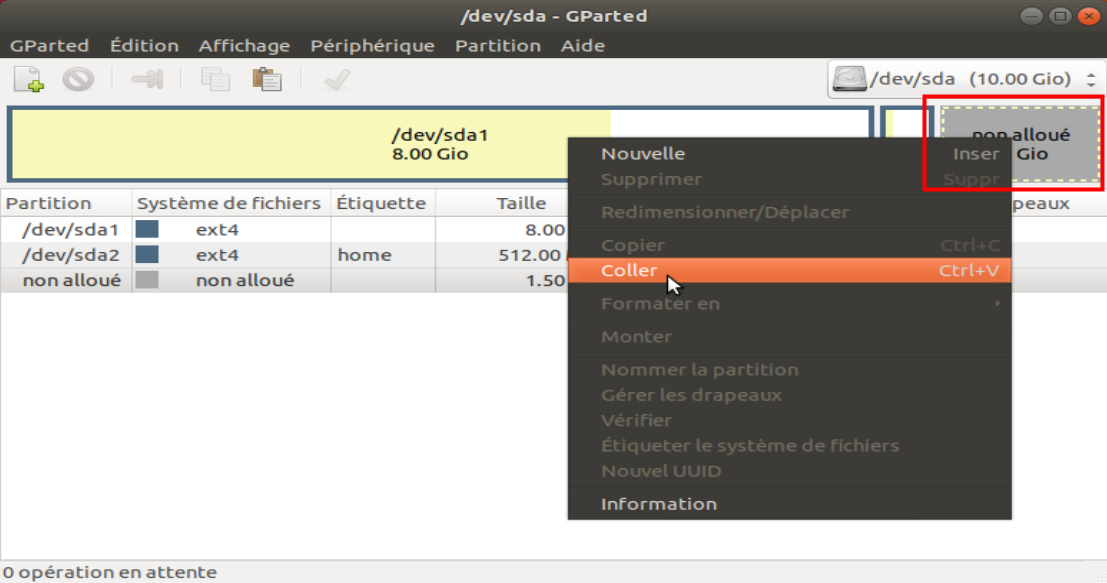The height and width of the screenshot is (583, 1107).
Task: Open the Périphérique menu
Action: click(372, 46)
